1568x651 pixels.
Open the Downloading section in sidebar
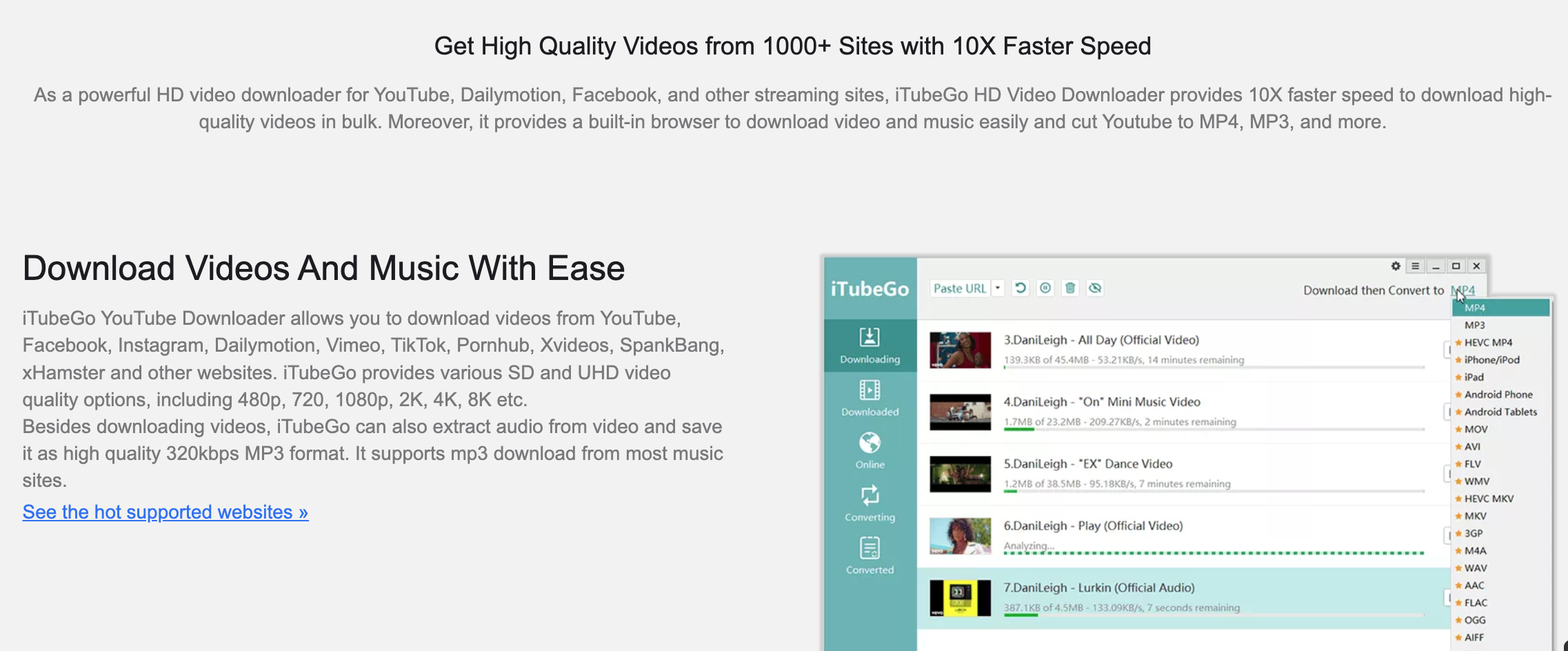(870, 345)
